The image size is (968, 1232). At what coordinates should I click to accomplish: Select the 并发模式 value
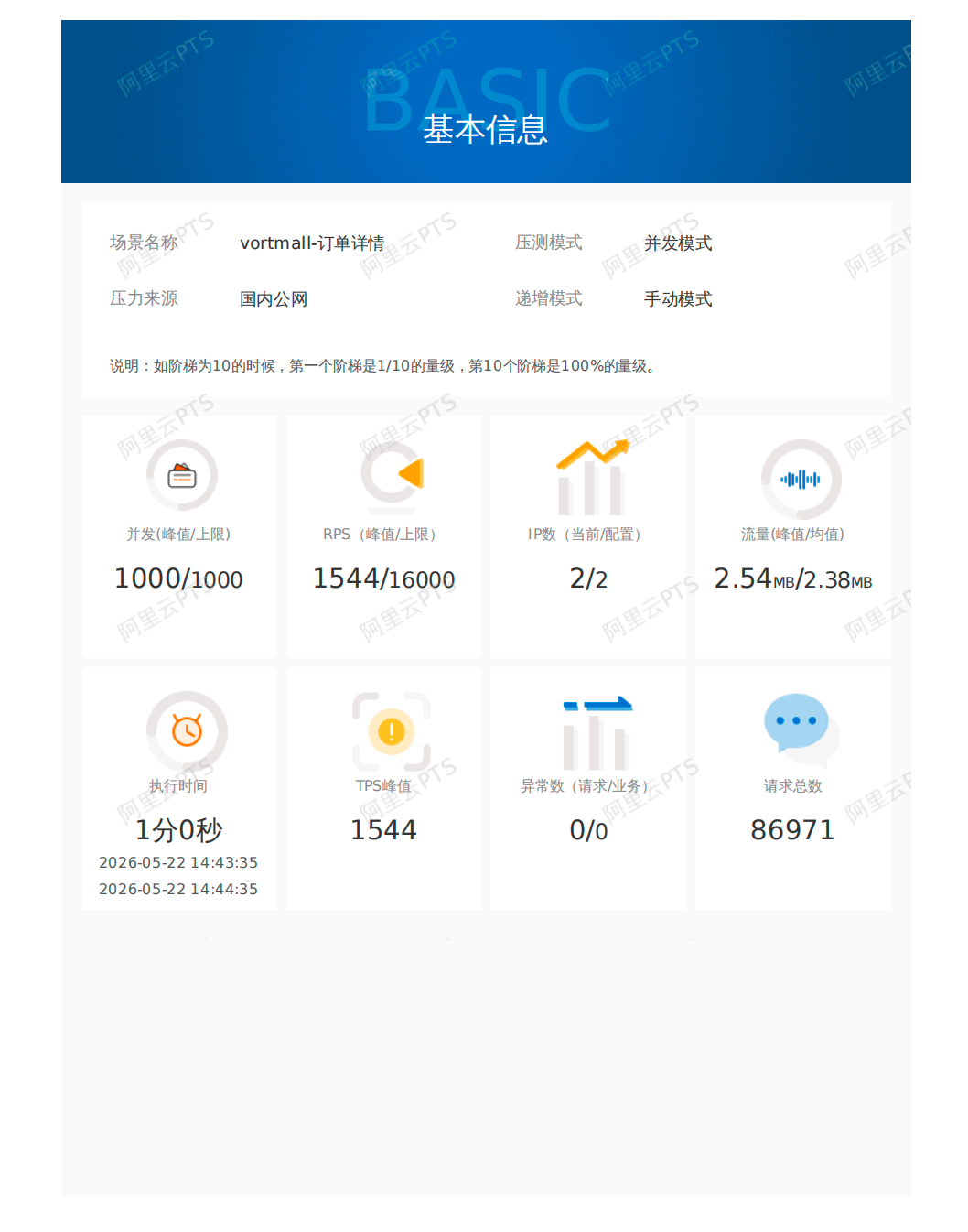[678, 243]
